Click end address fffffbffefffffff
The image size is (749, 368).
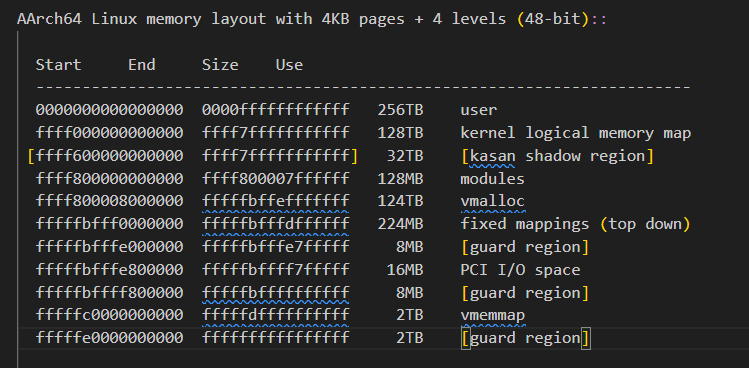tap(276, 201)
